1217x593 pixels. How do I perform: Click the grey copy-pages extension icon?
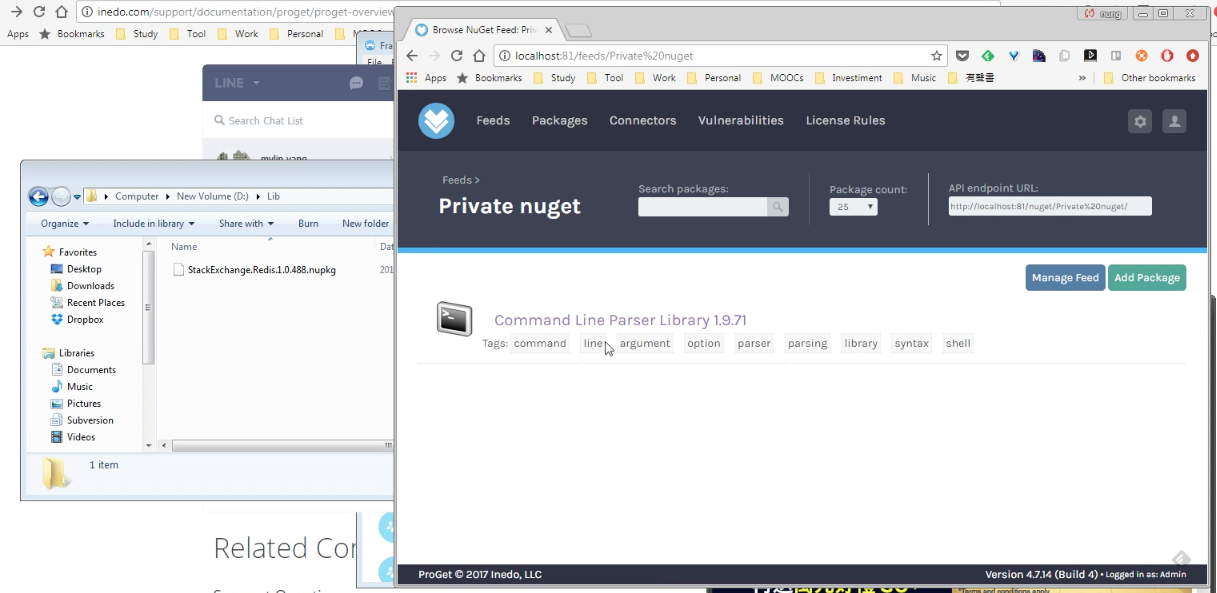point(1065,56)
